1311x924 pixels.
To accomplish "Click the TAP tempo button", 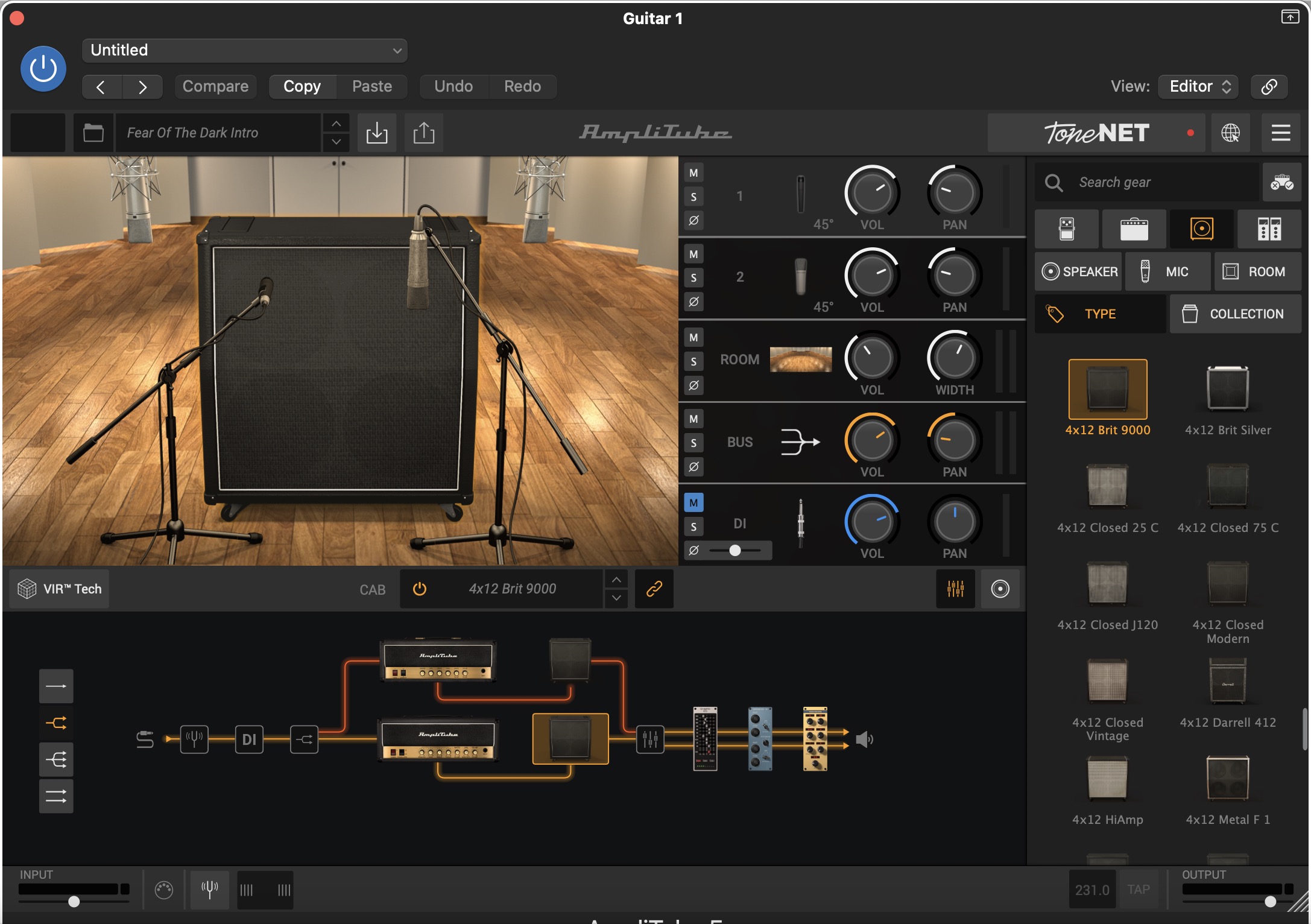I will (x=1139, y=890).
